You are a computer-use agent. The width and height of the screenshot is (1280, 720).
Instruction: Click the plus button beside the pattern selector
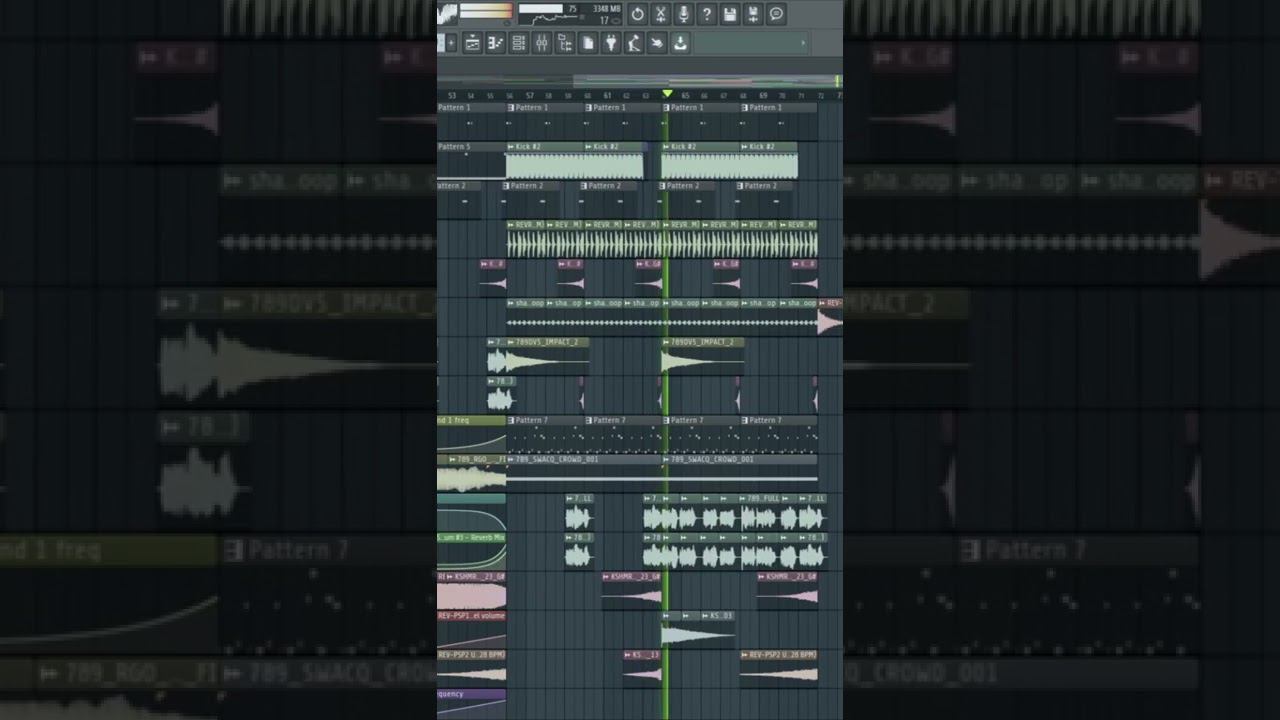click(452, 43)
